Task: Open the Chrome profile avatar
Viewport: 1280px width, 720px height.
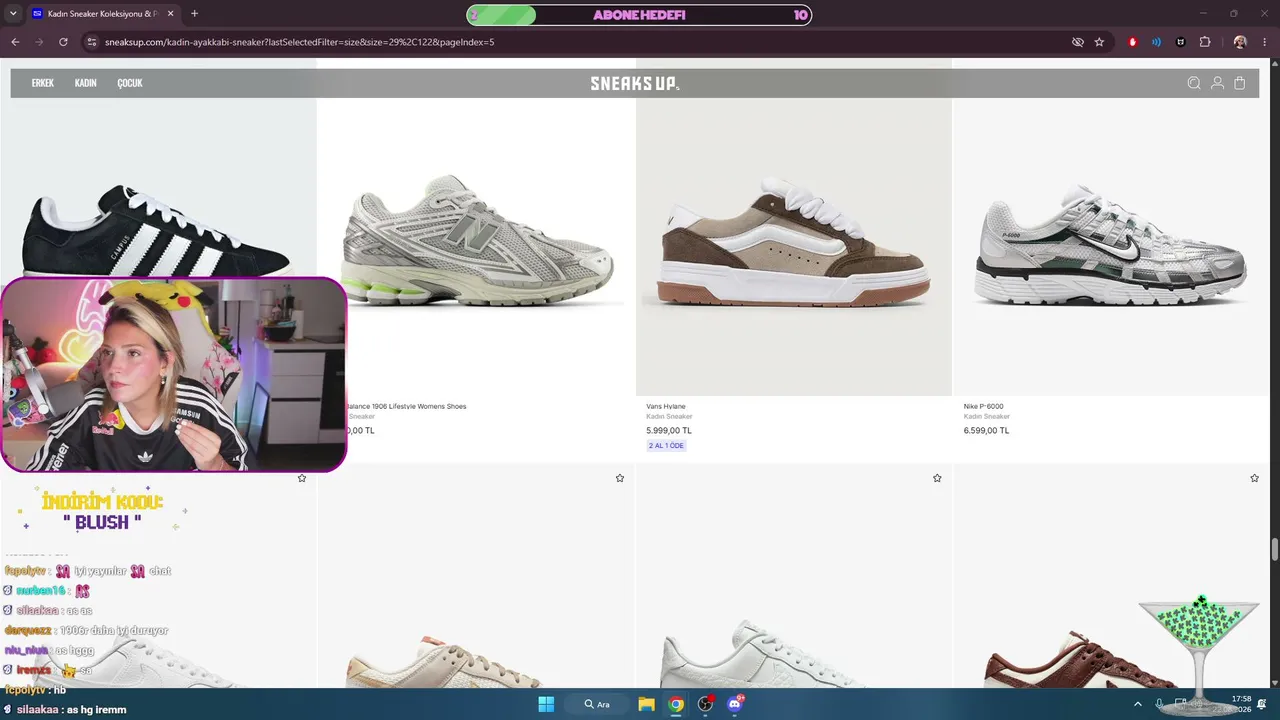Action: pyautogui.click(x=1240, y=42)
